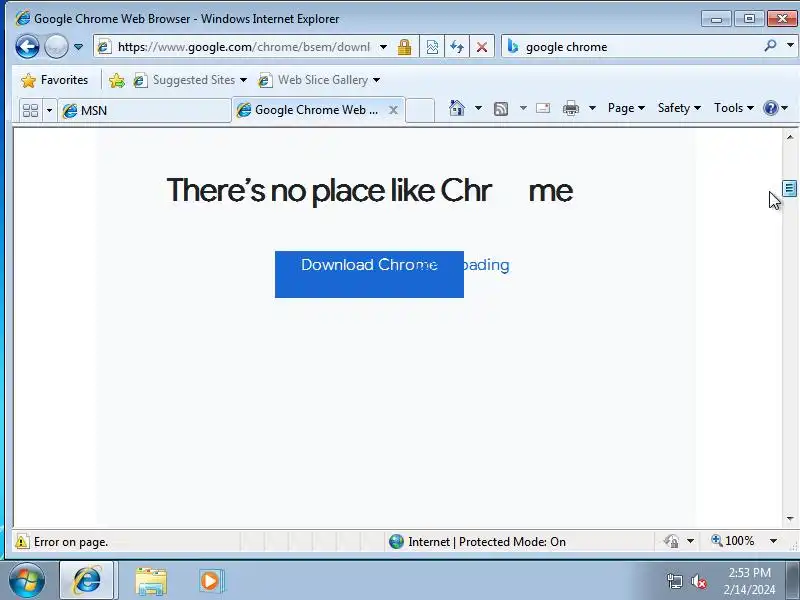
Task: Open the Help question-mark menu
Action: pos(775,108)
